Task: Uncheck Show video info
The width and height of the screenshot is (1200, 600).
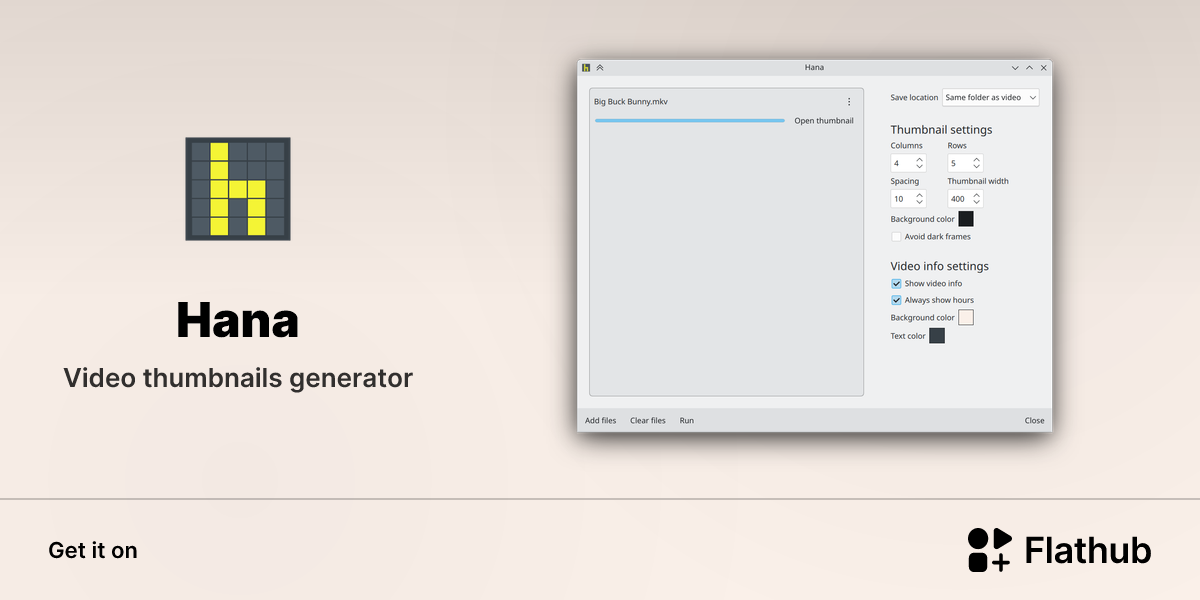Action: click(x=896, y=284)
